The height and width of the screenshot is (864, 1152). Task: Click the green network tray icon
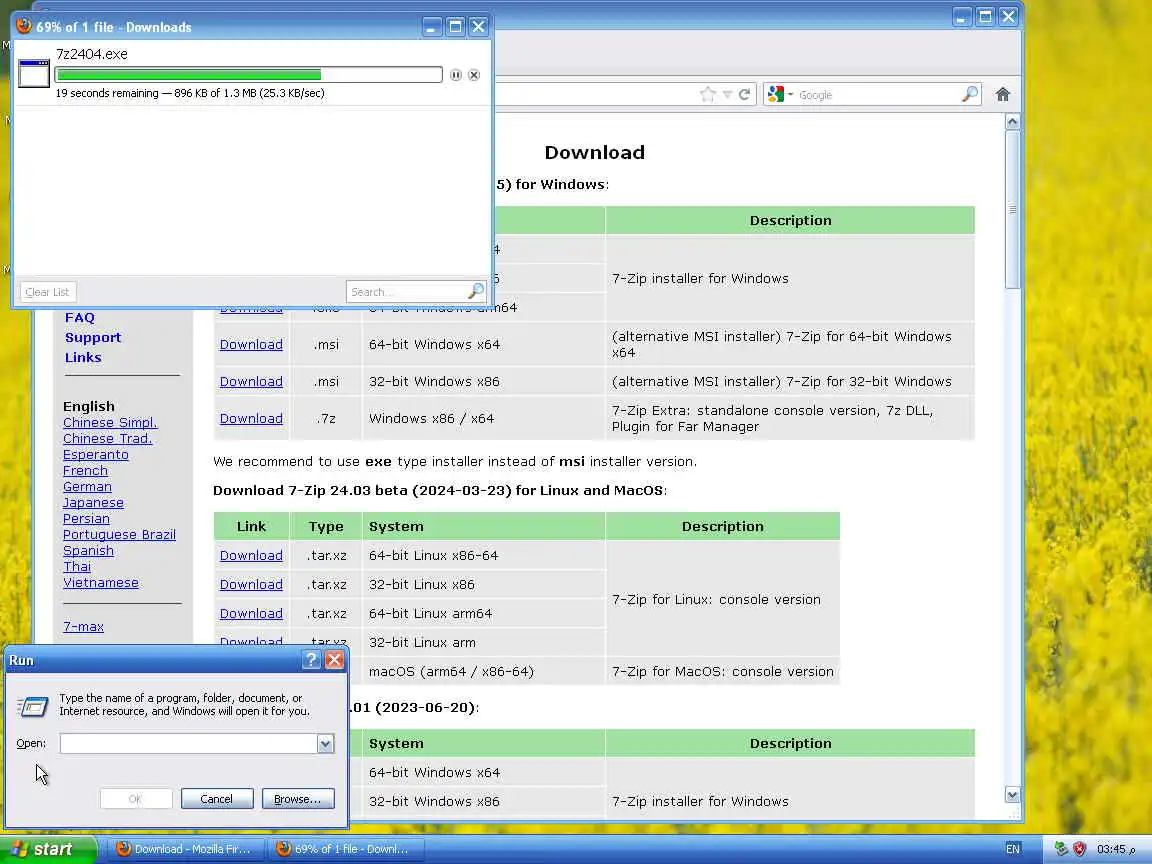[1061, 849]
